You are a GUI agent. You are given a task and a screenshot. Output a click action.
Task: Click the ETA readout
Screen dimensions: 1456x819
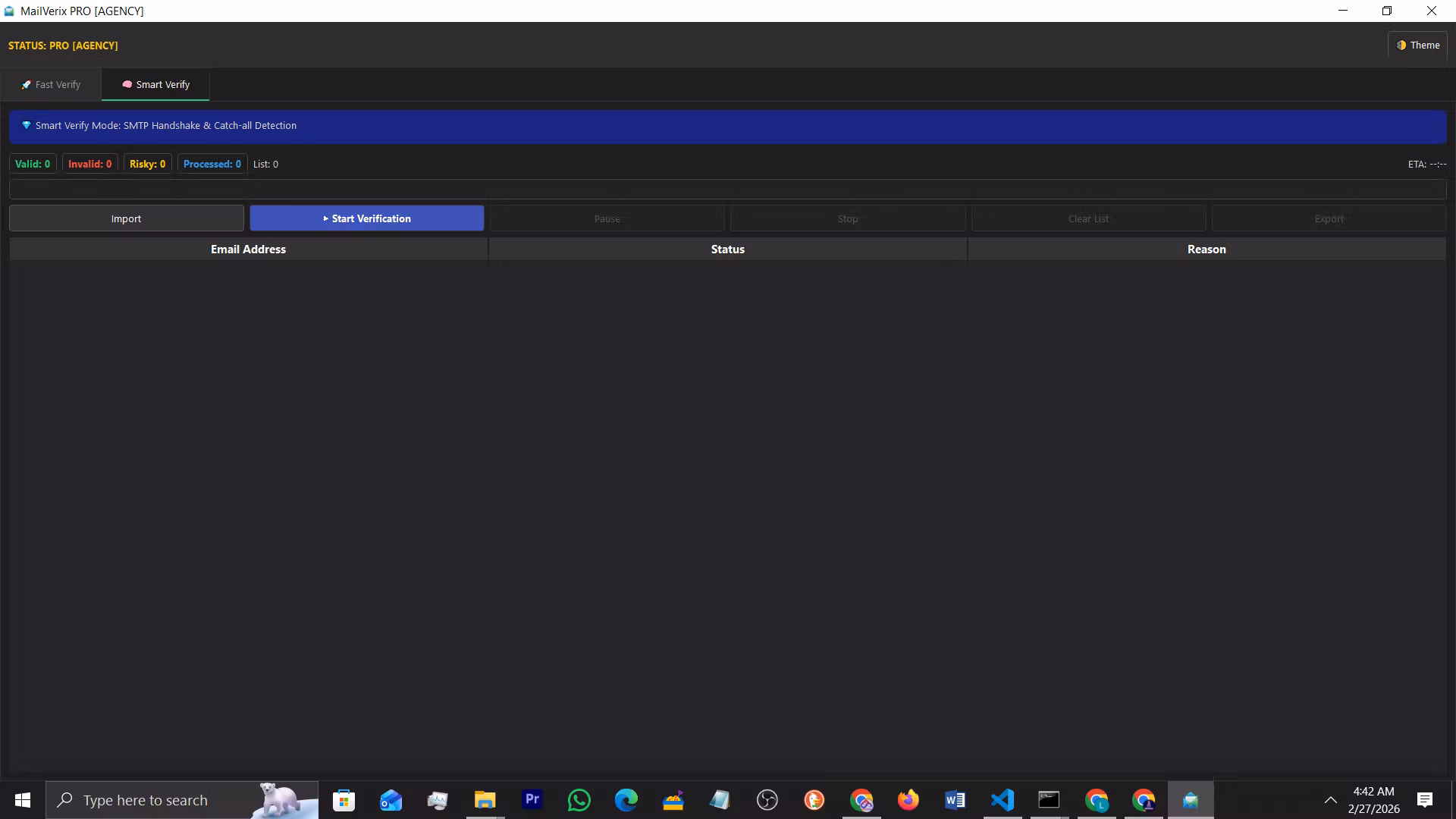(x=1427, y=164)
